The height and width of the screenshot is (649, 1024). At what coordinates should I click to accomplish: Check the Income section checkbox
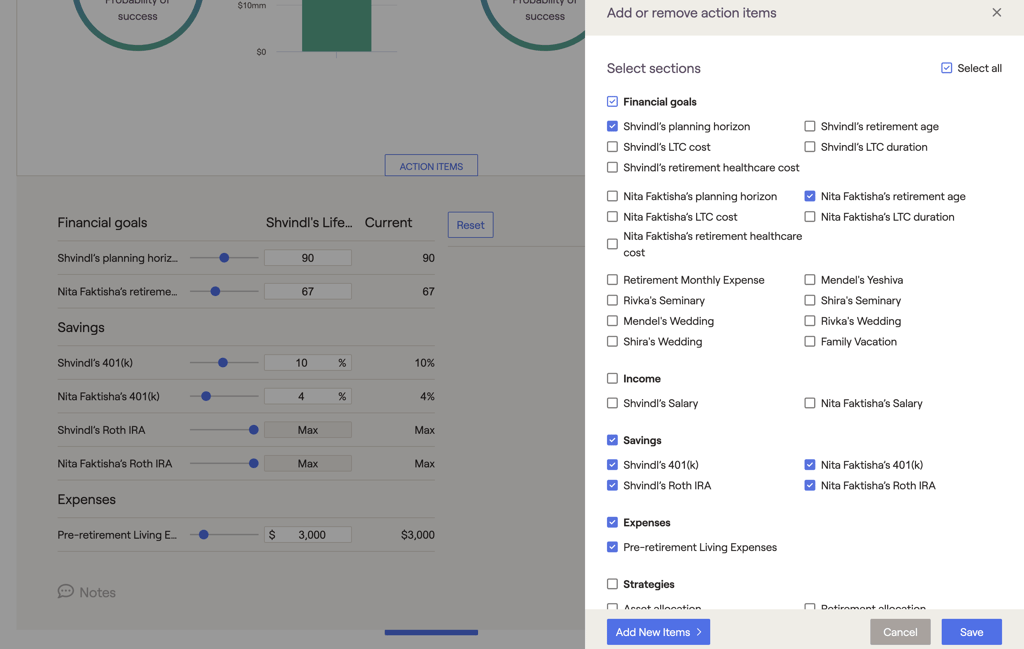coord(612,379)
